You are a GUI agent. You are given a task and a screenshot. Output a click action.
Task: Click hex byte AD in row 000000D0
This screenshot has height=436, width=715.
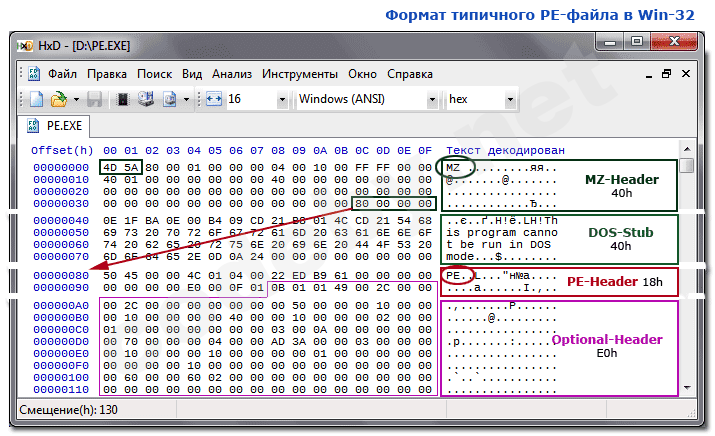click(278, 342)
